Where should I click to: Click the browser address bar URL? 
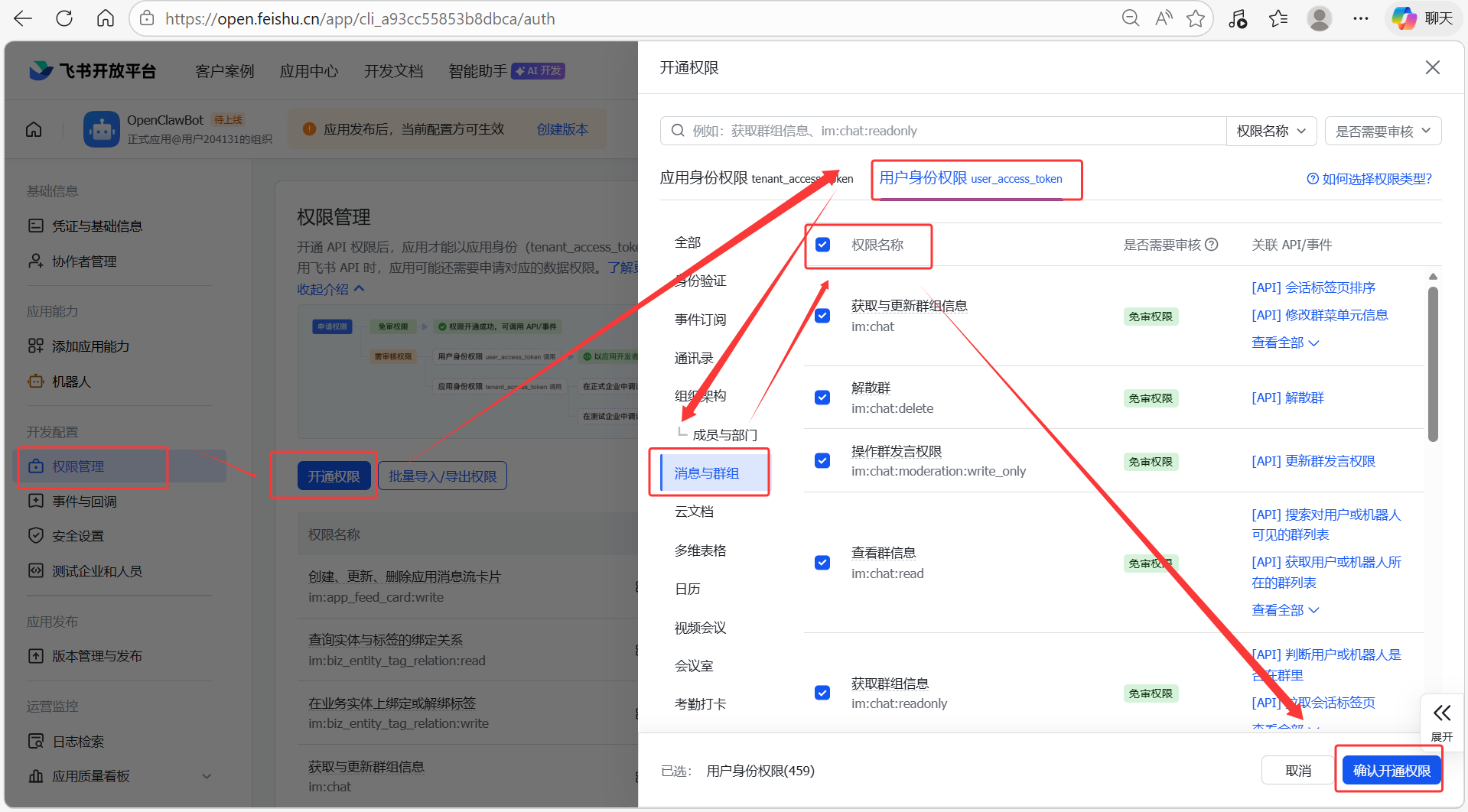[x=360, y=18]
